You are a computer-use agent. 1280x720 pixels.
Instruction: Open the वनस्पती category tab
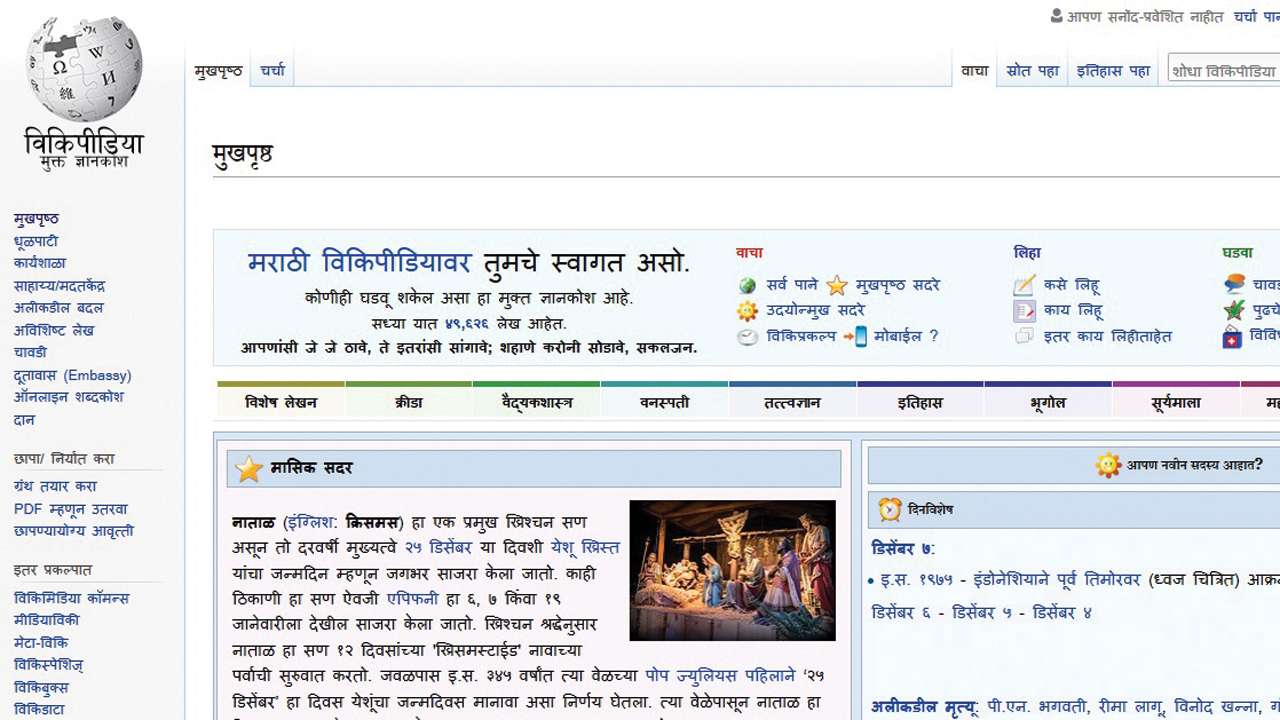pos(665,402)
